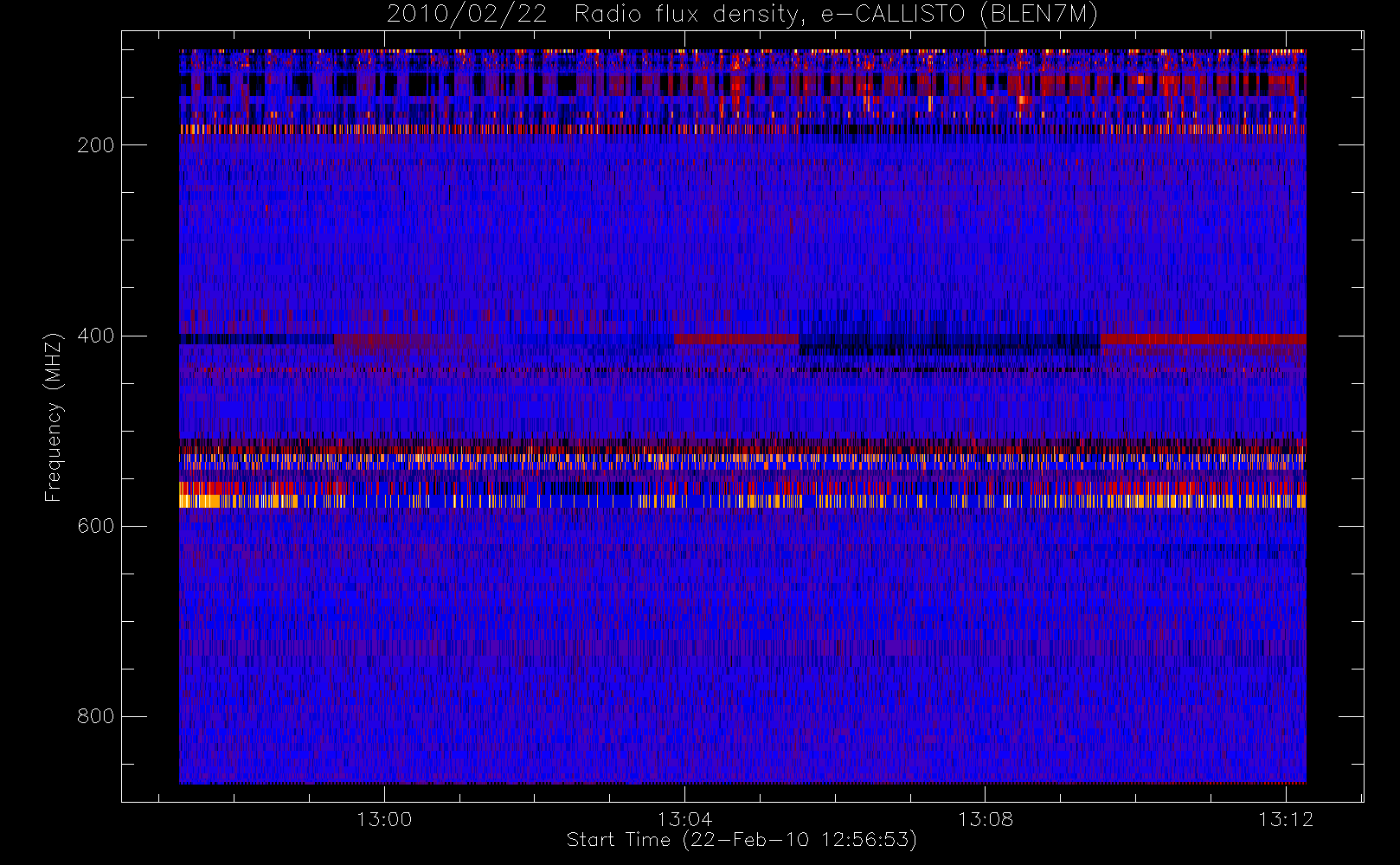Click the 13:08 time axis label
Screen dimensions: 1400x865
click(985, 819)
